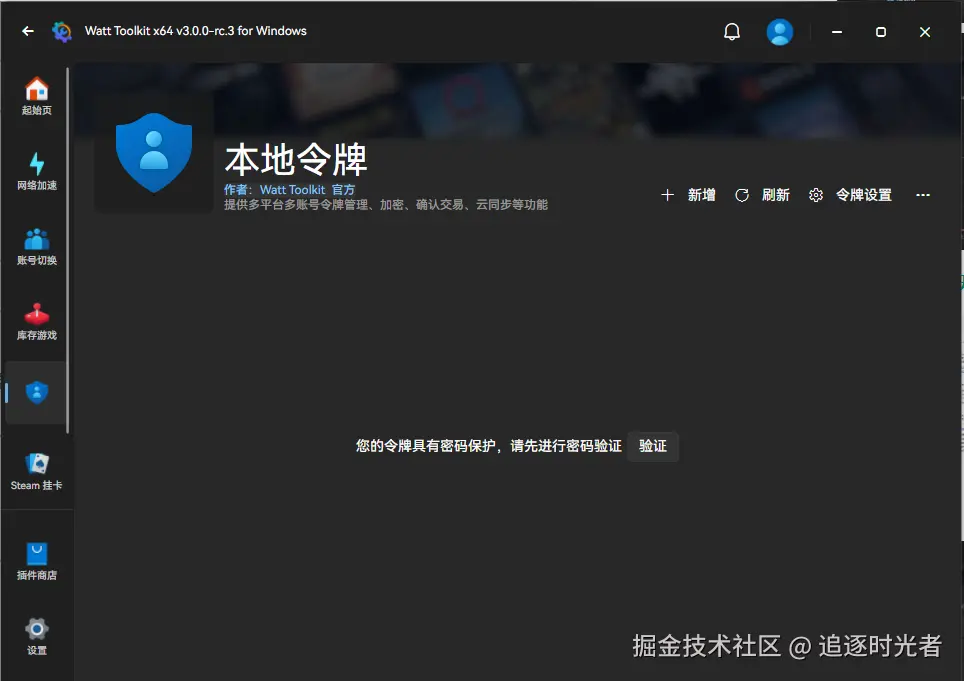Open the 插件商店 plugin store
Screen dimensions: 964x681
37,561
